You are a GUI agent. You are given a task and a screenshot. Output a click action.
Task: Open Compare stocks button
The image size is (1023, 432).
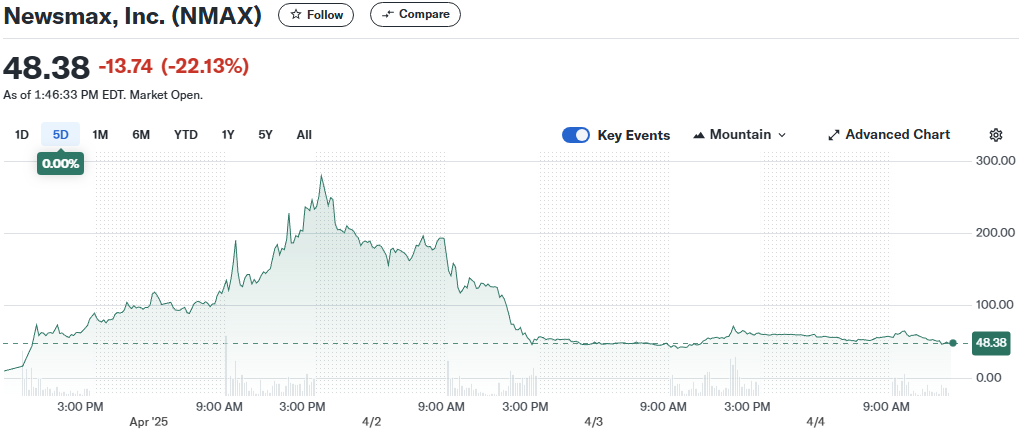(x=415, y=14)
